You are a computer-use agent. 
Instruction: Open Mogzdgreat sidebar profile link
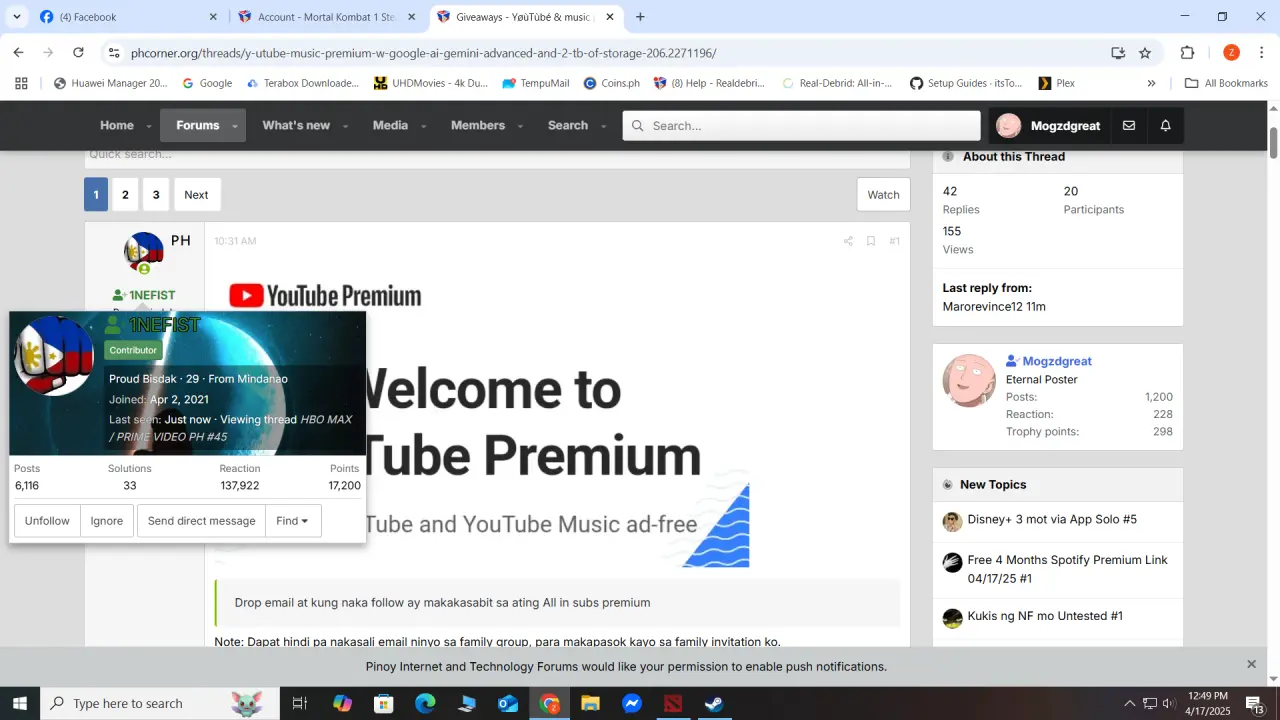click(1057, 361)
